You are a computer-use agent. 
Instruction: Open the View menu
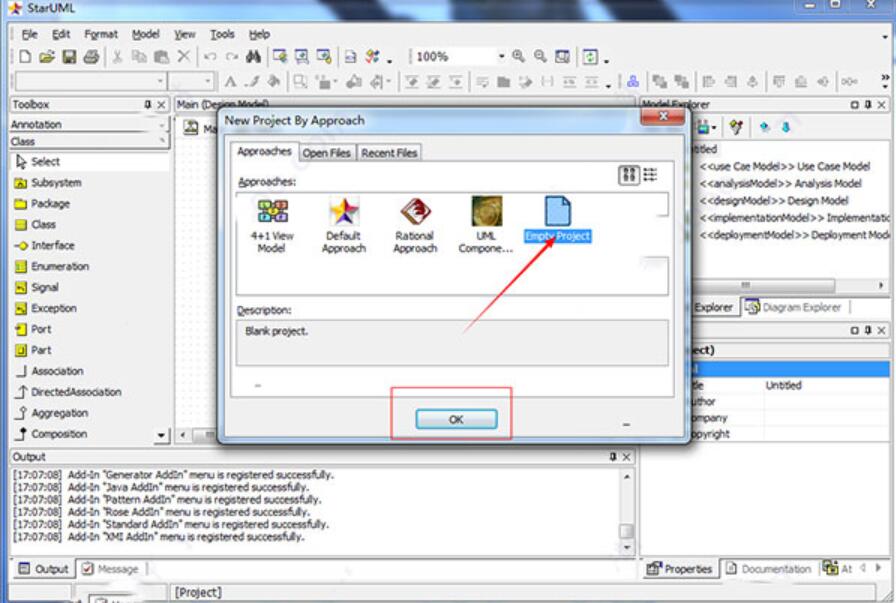tap(185, 34)
